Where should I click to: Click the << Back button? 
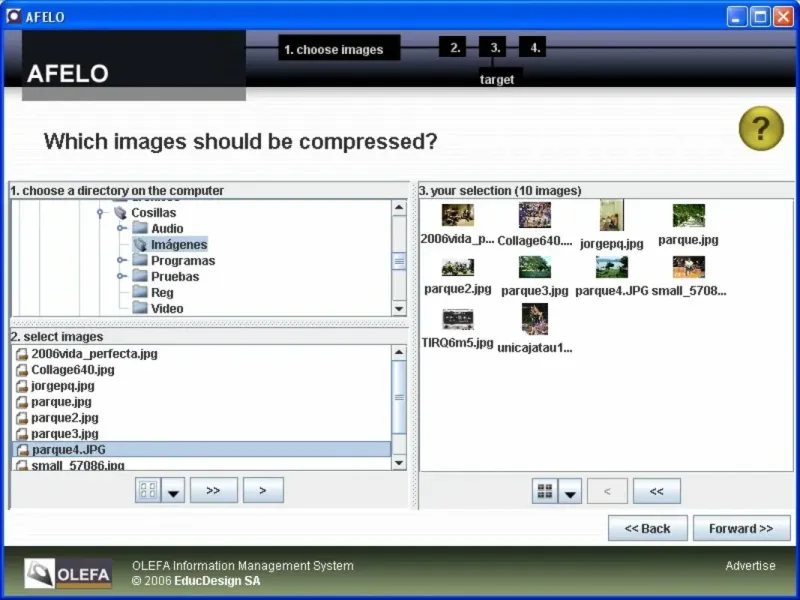[647, 528]
